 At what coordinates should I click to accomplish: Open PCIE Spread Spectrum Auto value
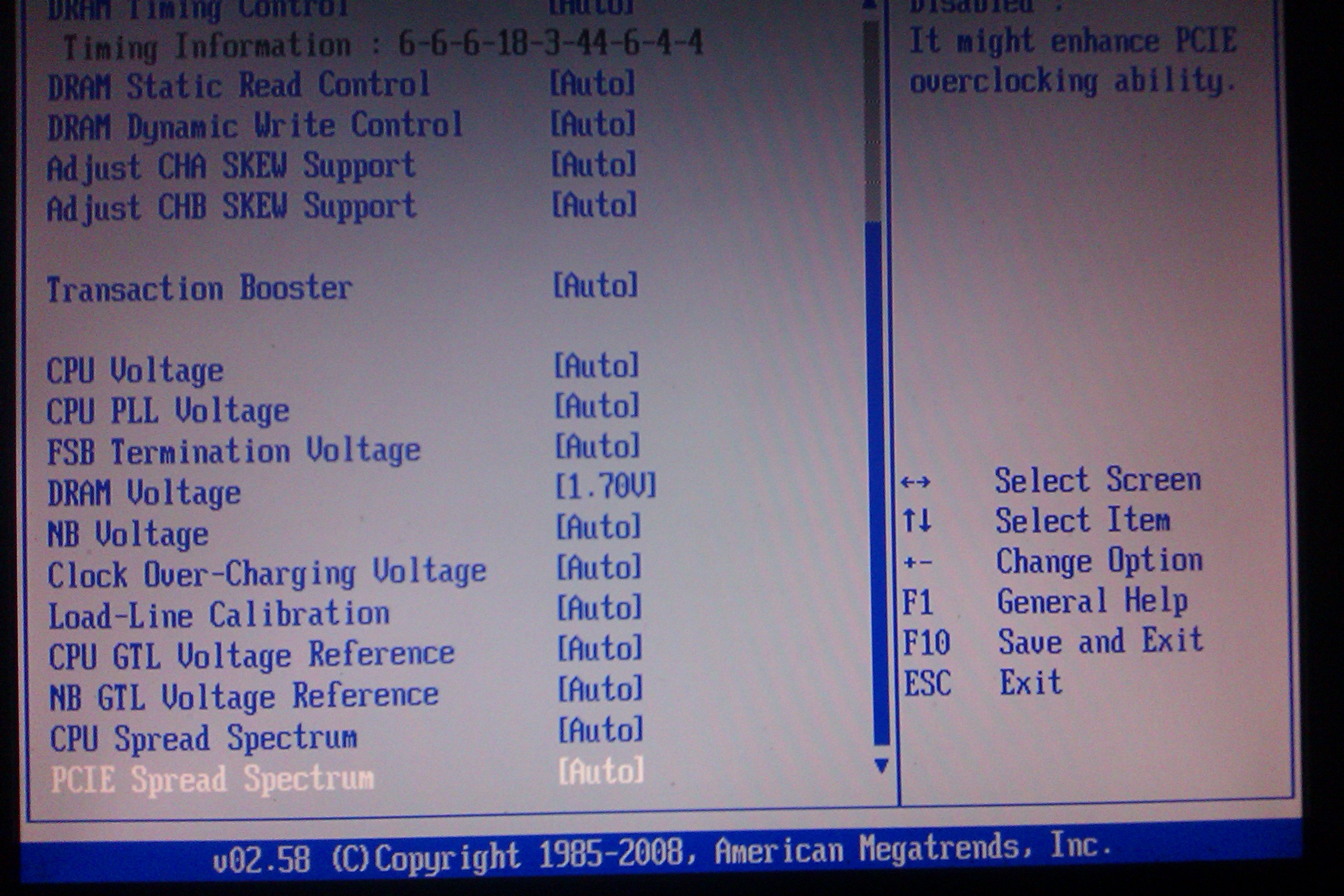click(x=600, y=772)
